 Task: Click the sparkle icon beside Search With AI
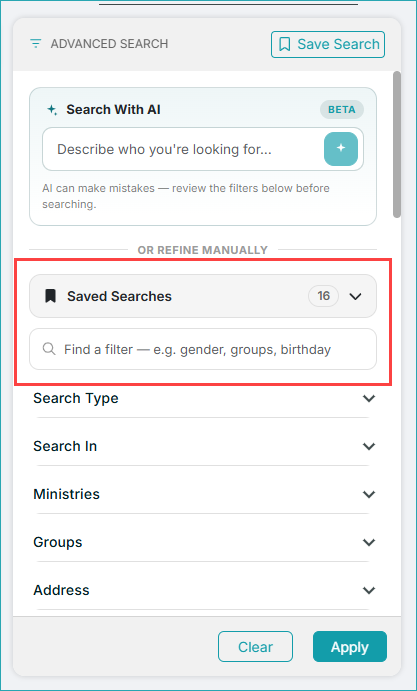click(52, 110)
